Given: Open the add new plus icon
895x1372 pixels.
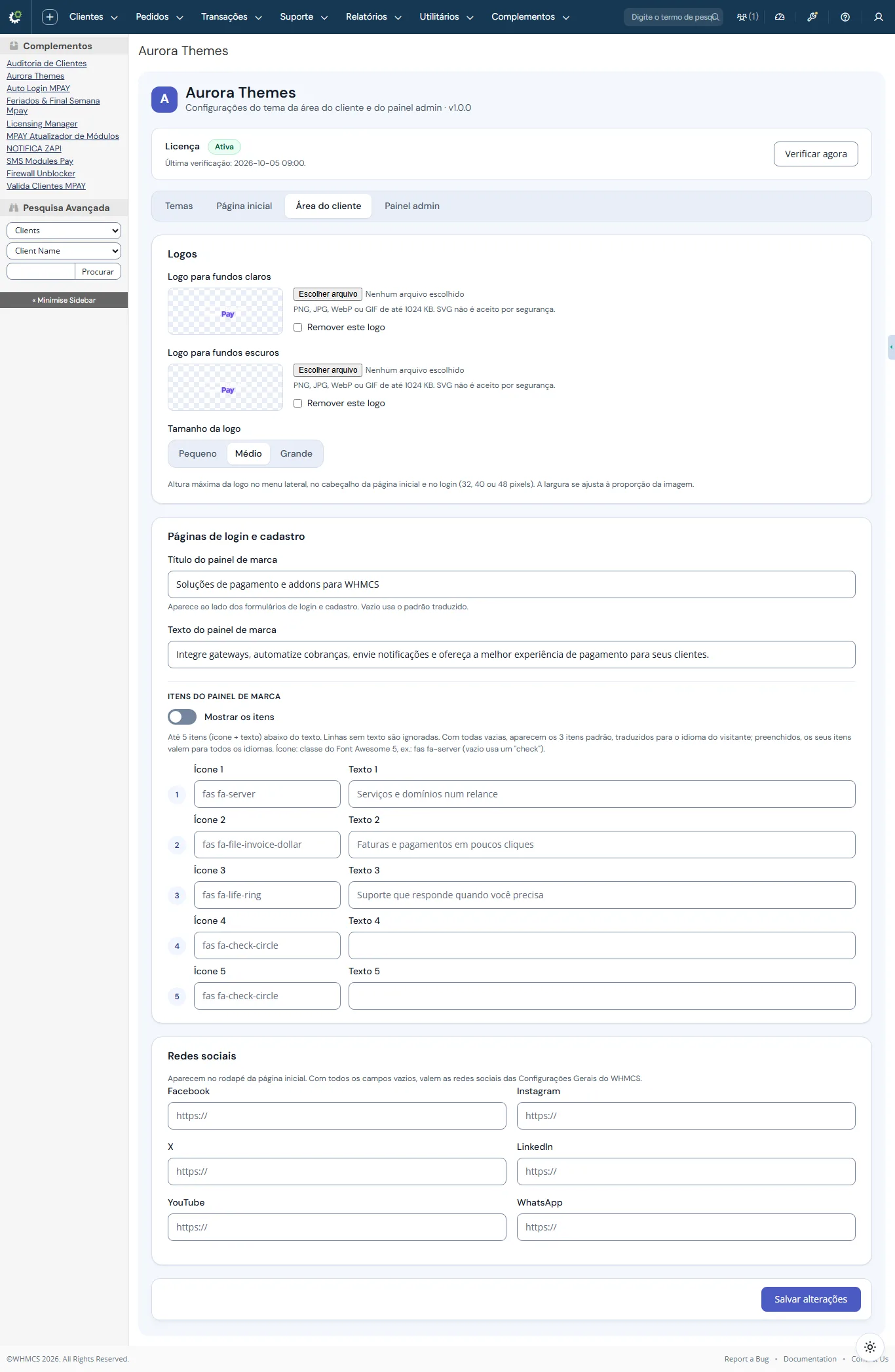Looking at the screenshot, I should (x=50, y=17).
